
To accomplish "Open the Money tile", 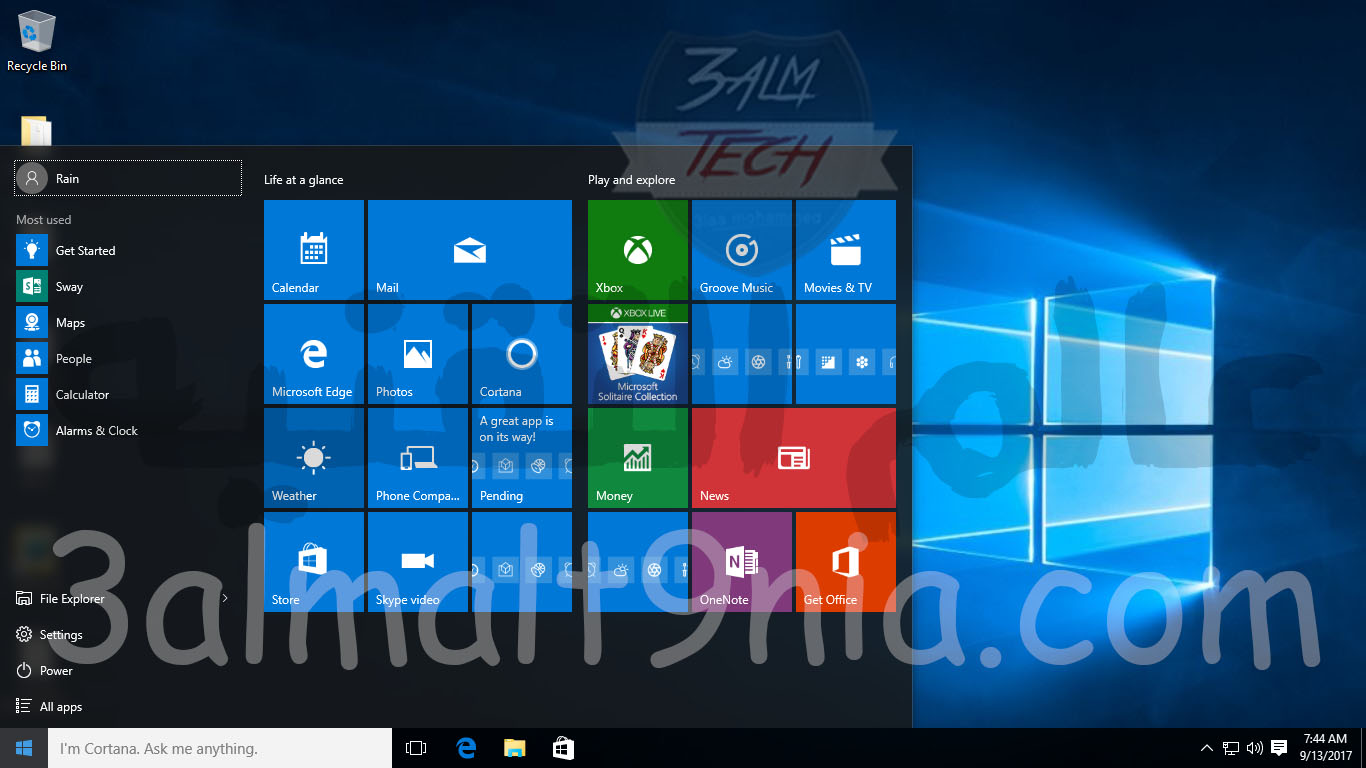I will click(x=638, y=458).
